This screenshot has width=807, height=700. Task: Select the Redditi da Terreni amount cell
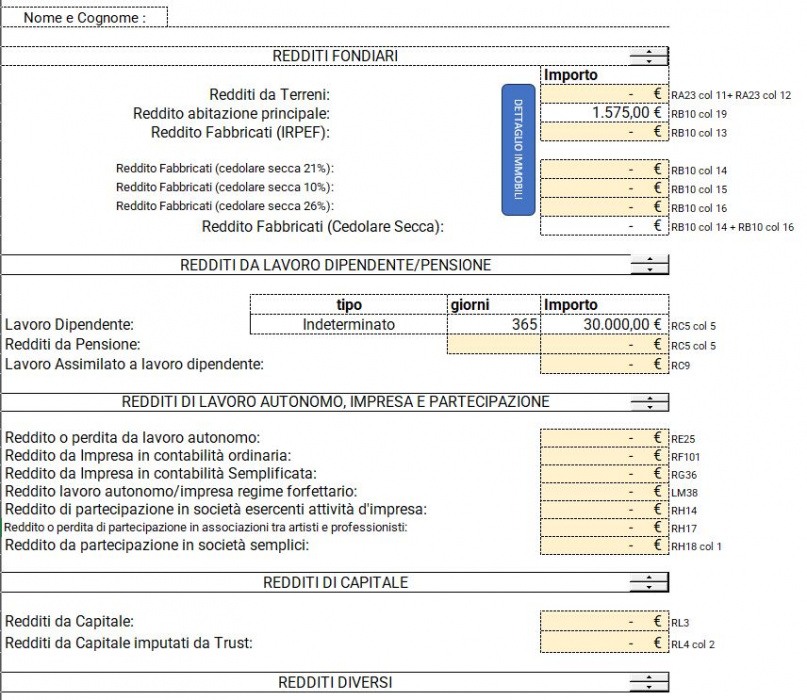[x=603, y=94]
